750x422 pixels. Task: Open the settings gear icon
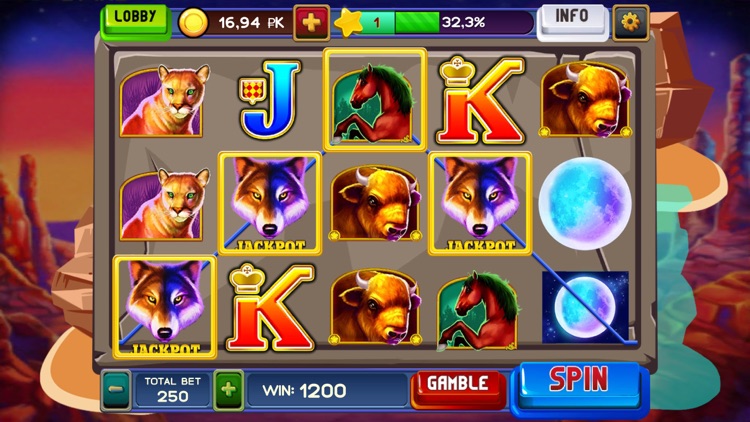point(630,22)
